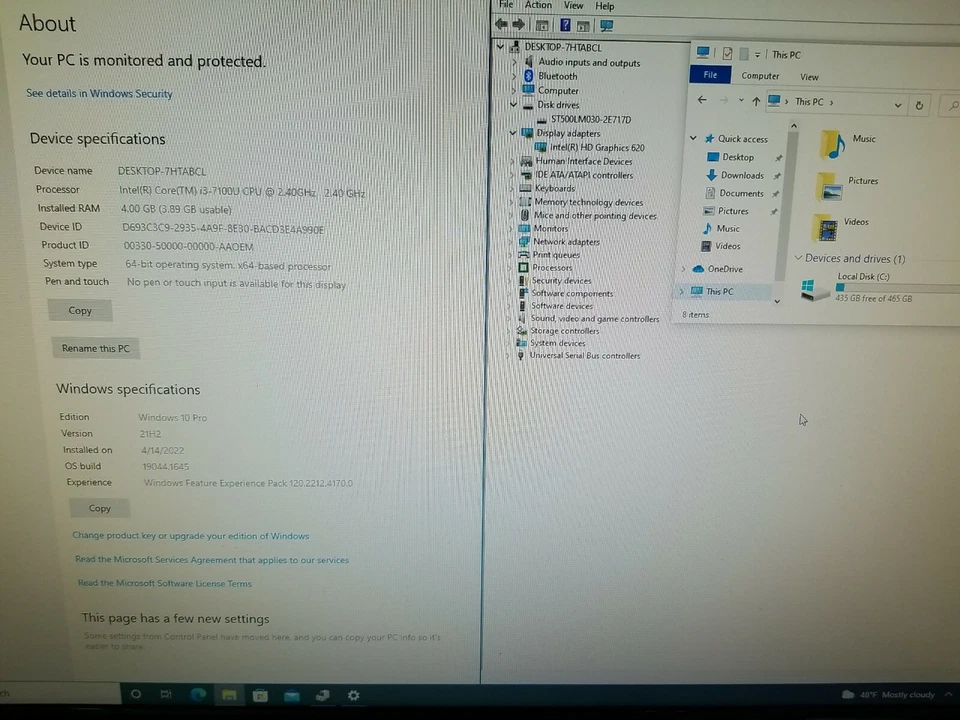
Task: Expand the Bluetooth category
Action: pos(514,76)
